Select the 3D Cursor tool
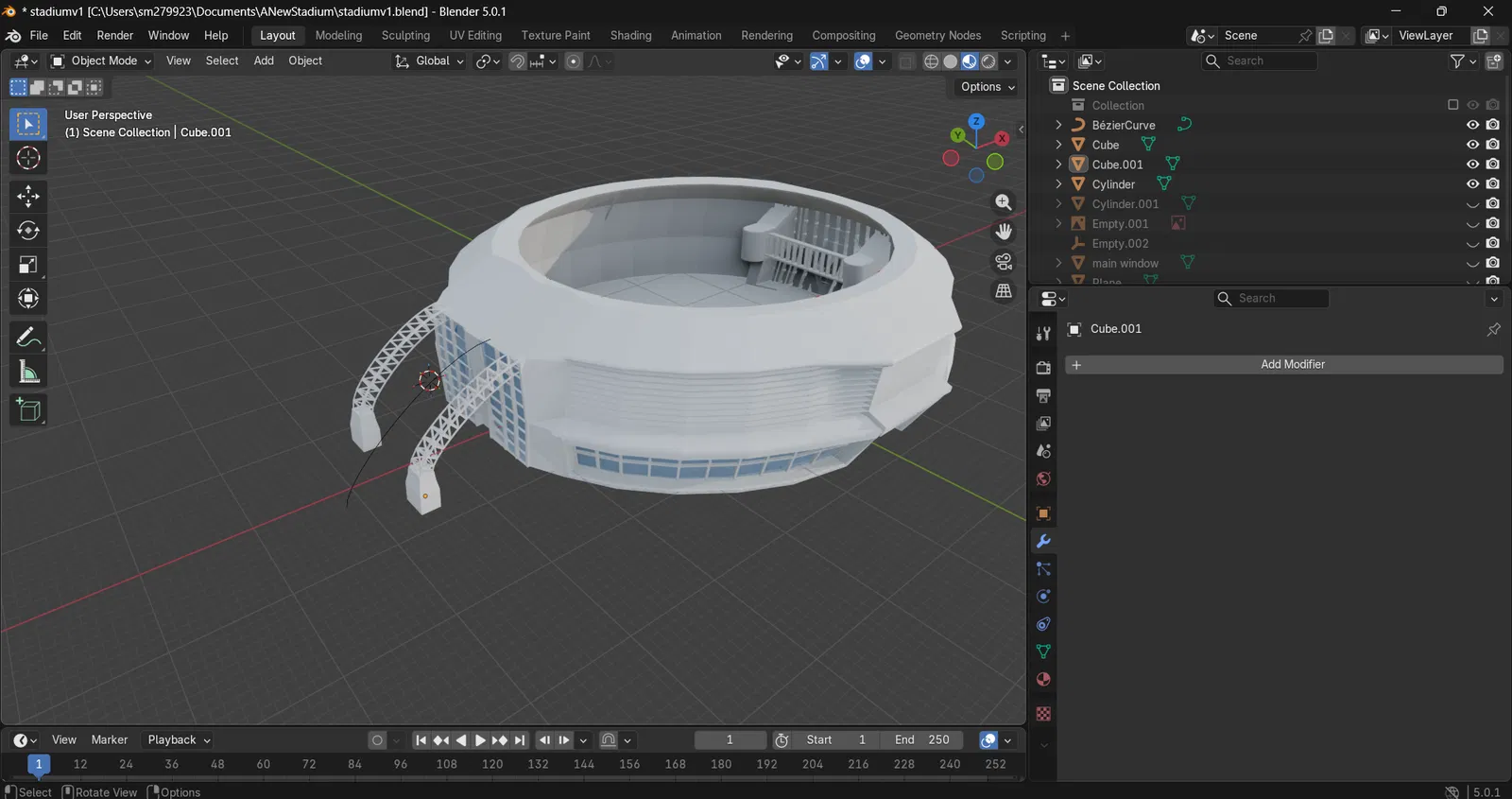This screenshot has width=1512, height=799. (x=28, y=158)
